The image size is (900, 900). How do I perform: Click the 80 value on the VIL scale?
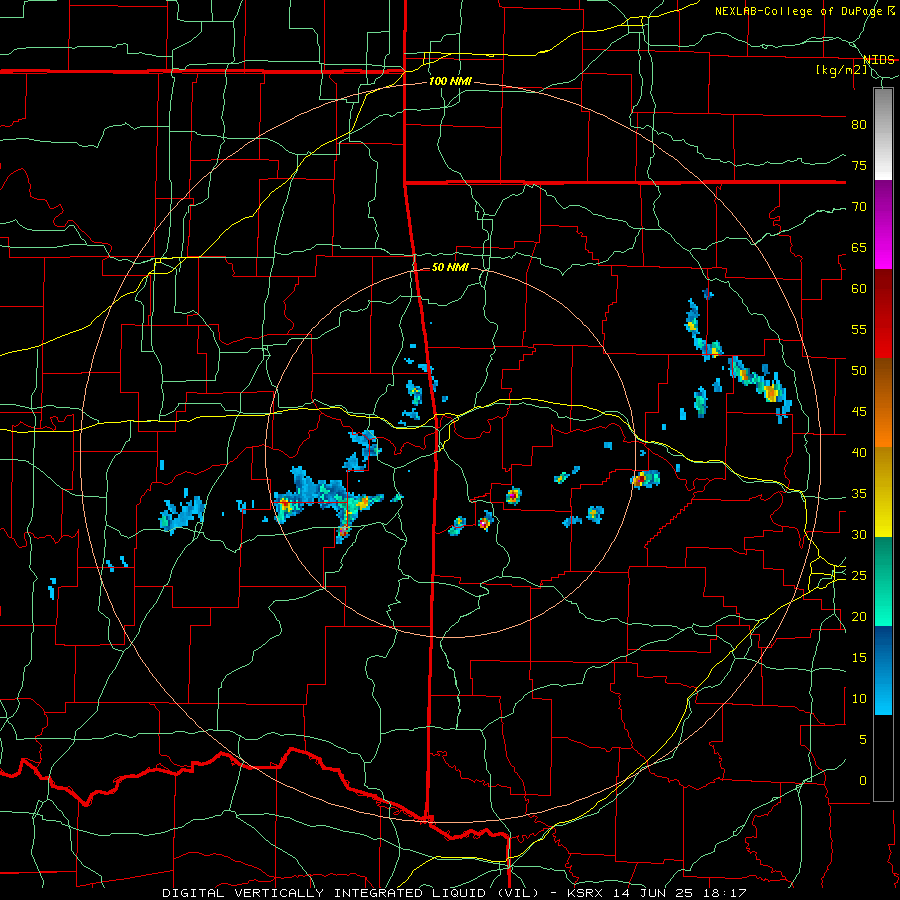tap(859, 125)
